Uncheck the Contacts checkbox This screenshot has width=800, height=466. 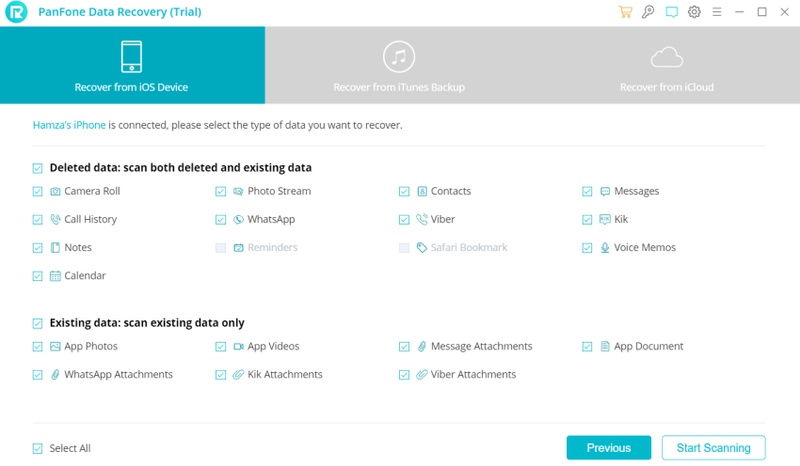point(404,191)
